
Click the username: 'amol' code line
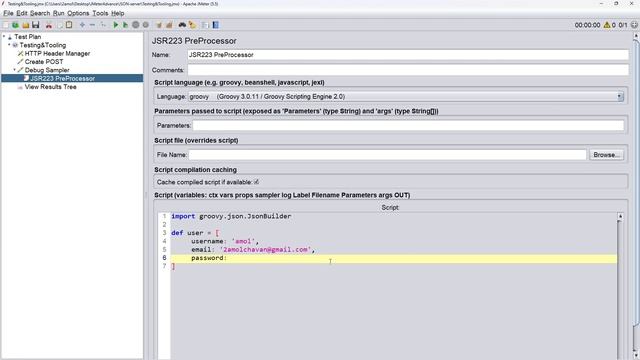225,241
